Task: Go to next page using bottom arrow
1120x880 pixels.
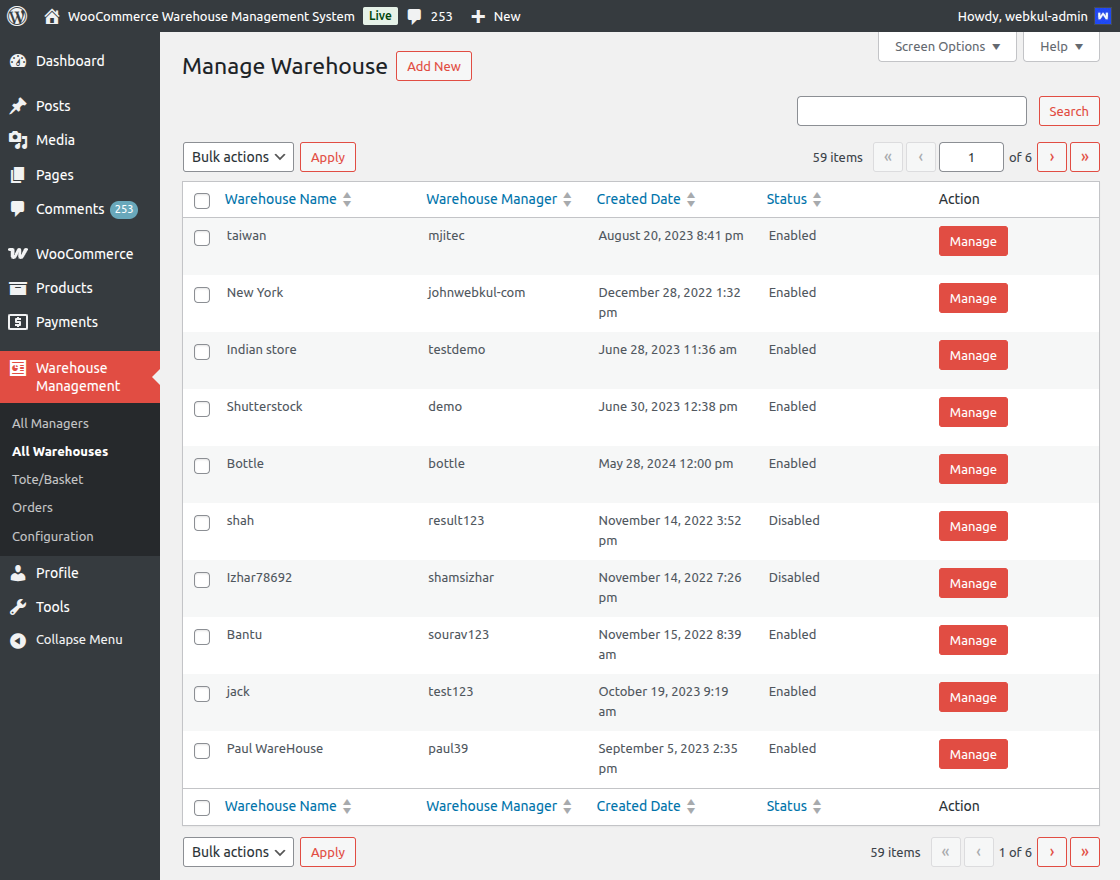Action: pos(1052,852)
